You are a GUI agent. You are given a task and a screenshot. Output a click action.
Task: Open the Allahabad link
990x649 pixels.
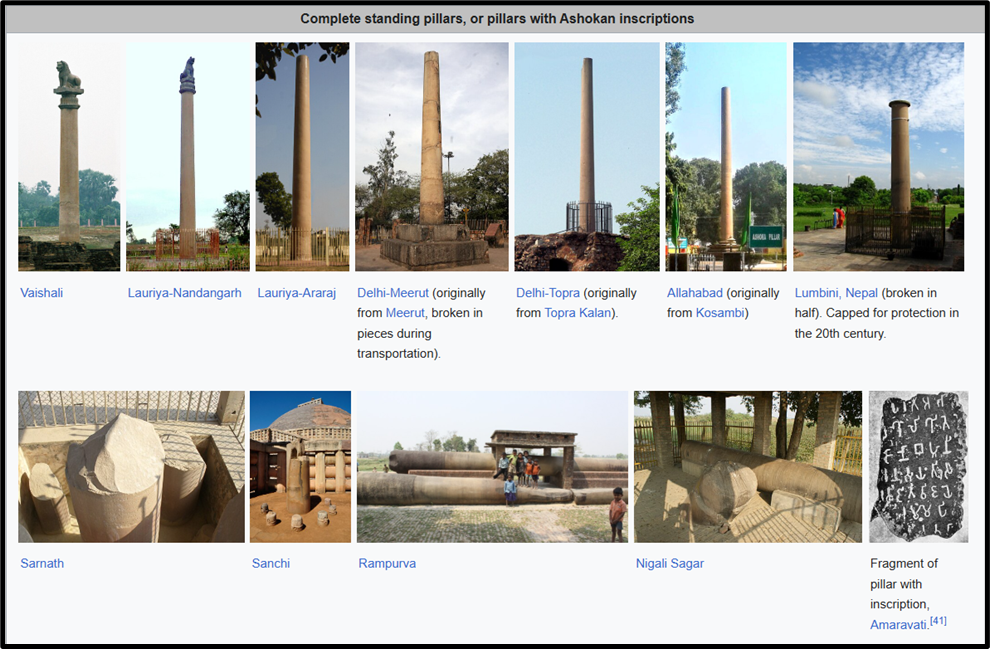coord(695,293)
